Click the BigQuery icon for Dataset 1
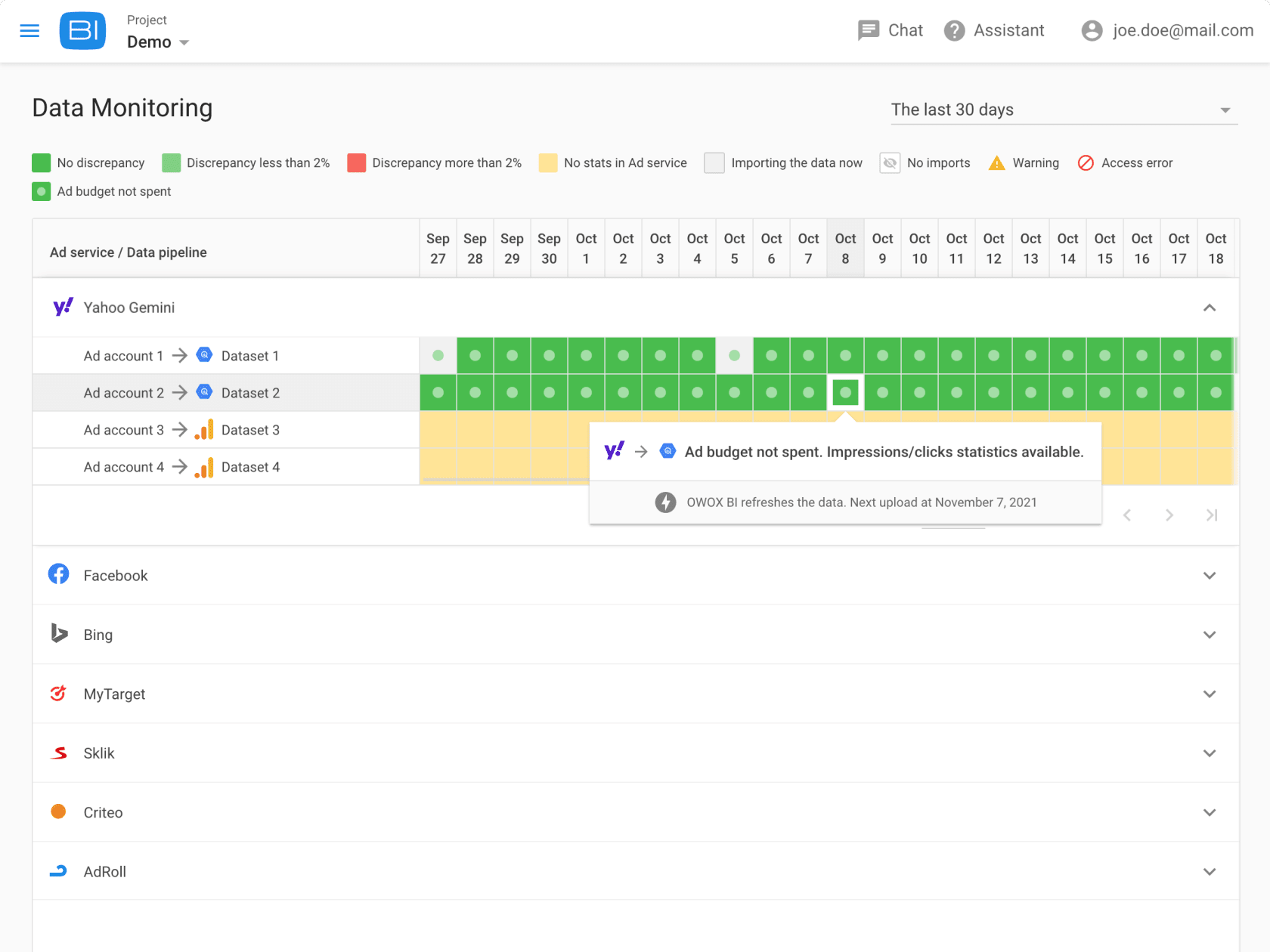This screenshot has height=952, width=1270. [204, 355]
